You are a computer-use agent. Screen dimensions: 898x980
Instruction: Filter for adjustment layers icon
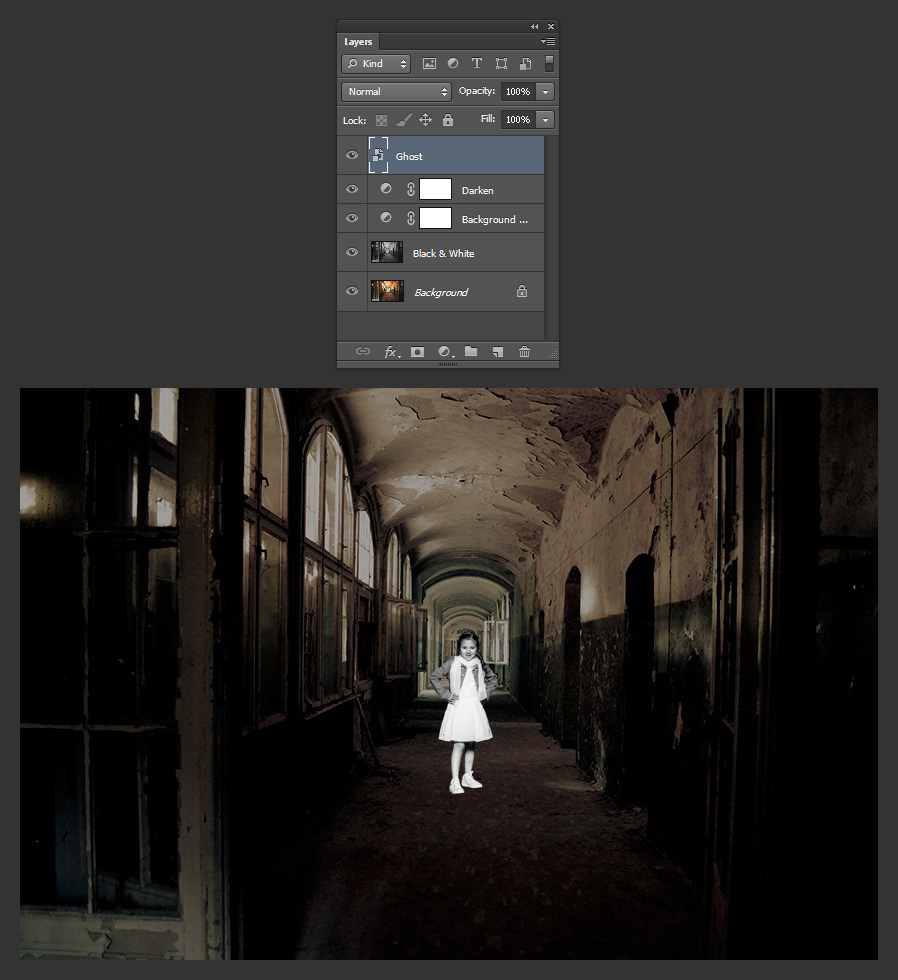pos(453,63)
